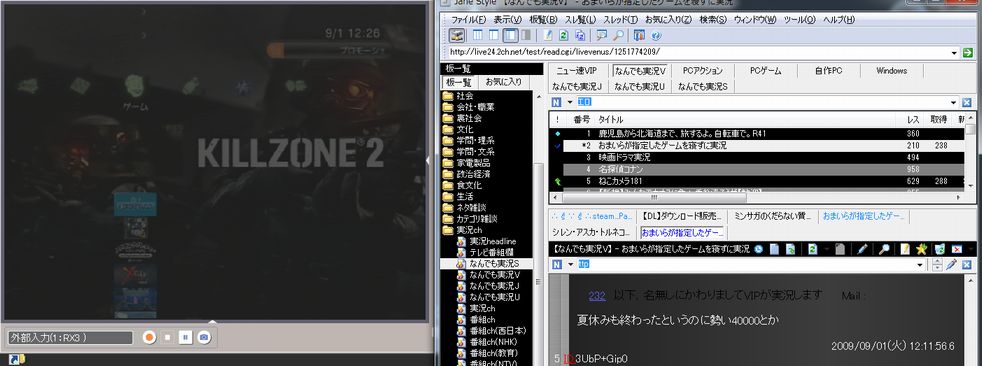Switch to the 板一覧 sidebar tab
This screenshot has width=982, height=366.
[x=458, y=82]
